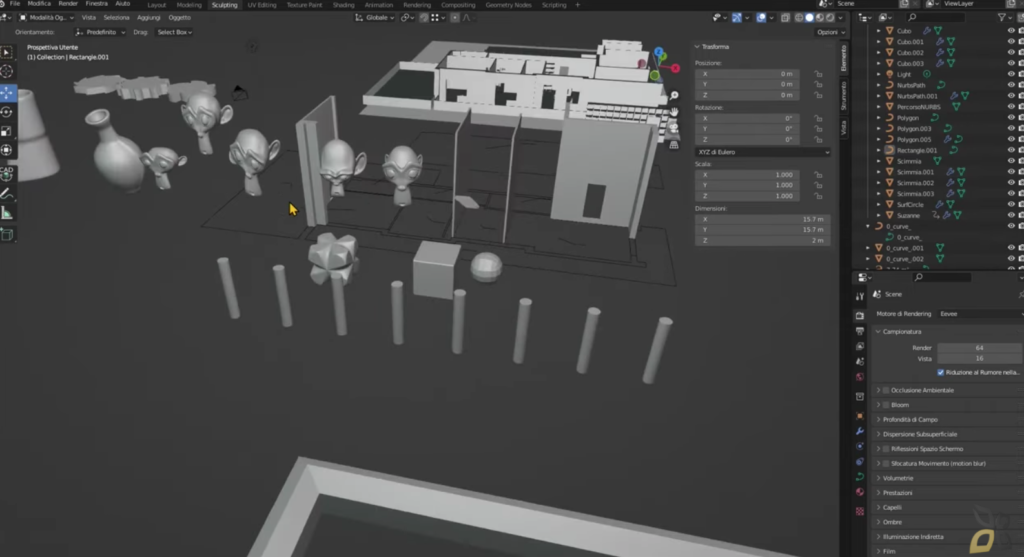Open the Select Box drag dropdown

[174, 32]
